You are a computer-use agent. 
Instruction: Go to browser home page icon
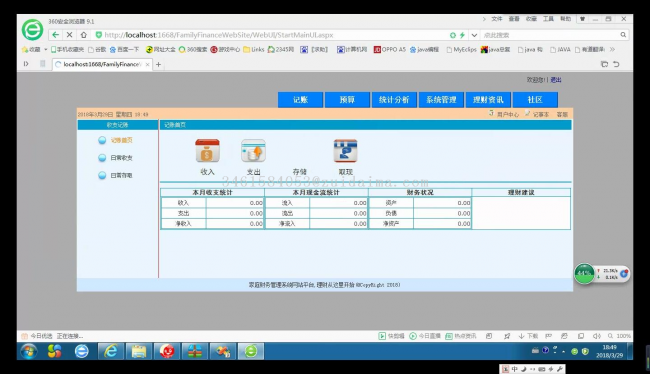(x=84, y=35)
